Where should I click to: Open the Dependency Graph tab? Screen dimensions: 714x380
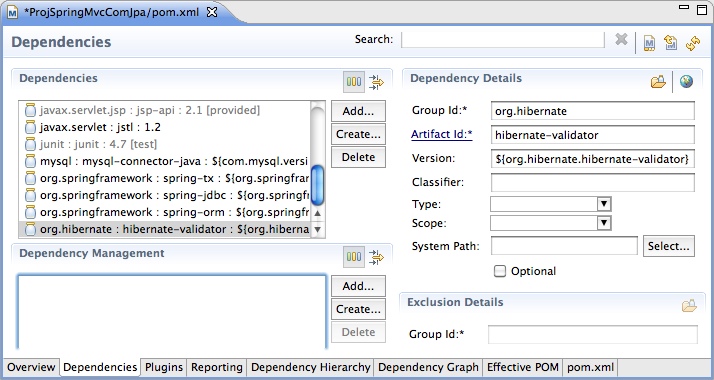(428, 367)
